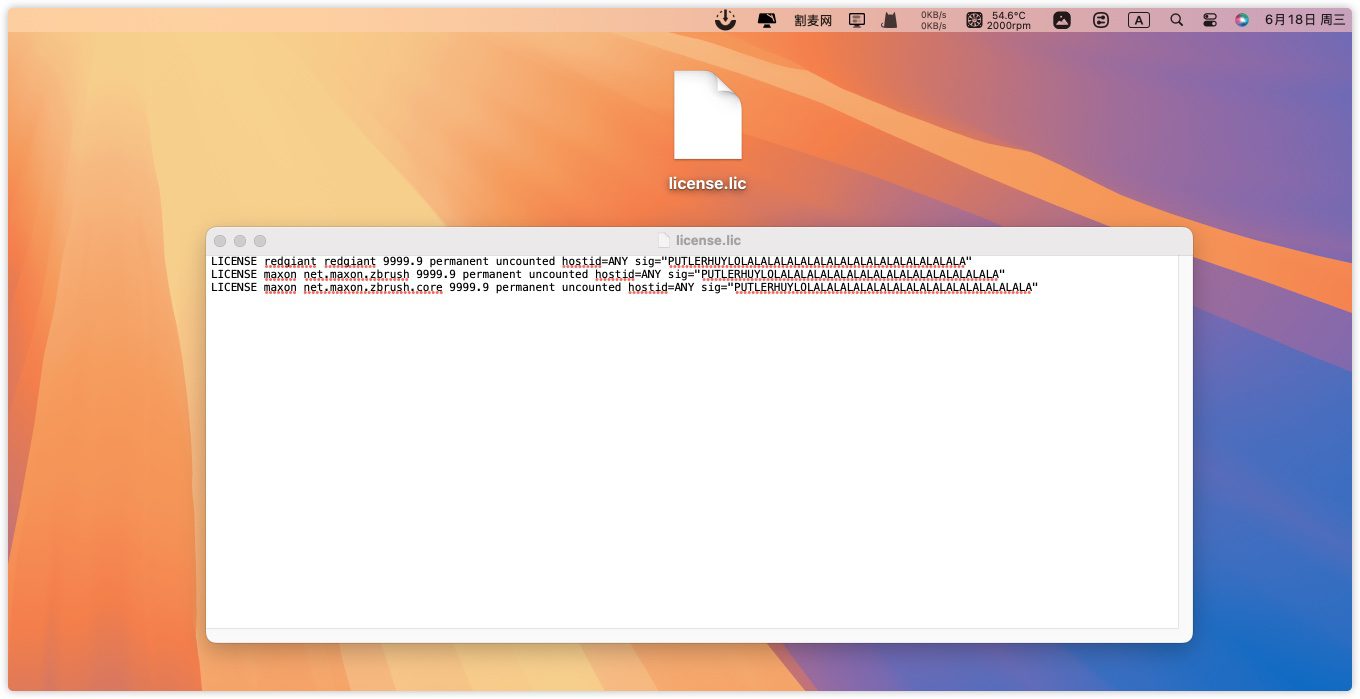Image resolution: width=1360 pixels, height=699 pixels.
Task: Show network speed 0KB/s monitor
Action: click(x=933, y=20)
